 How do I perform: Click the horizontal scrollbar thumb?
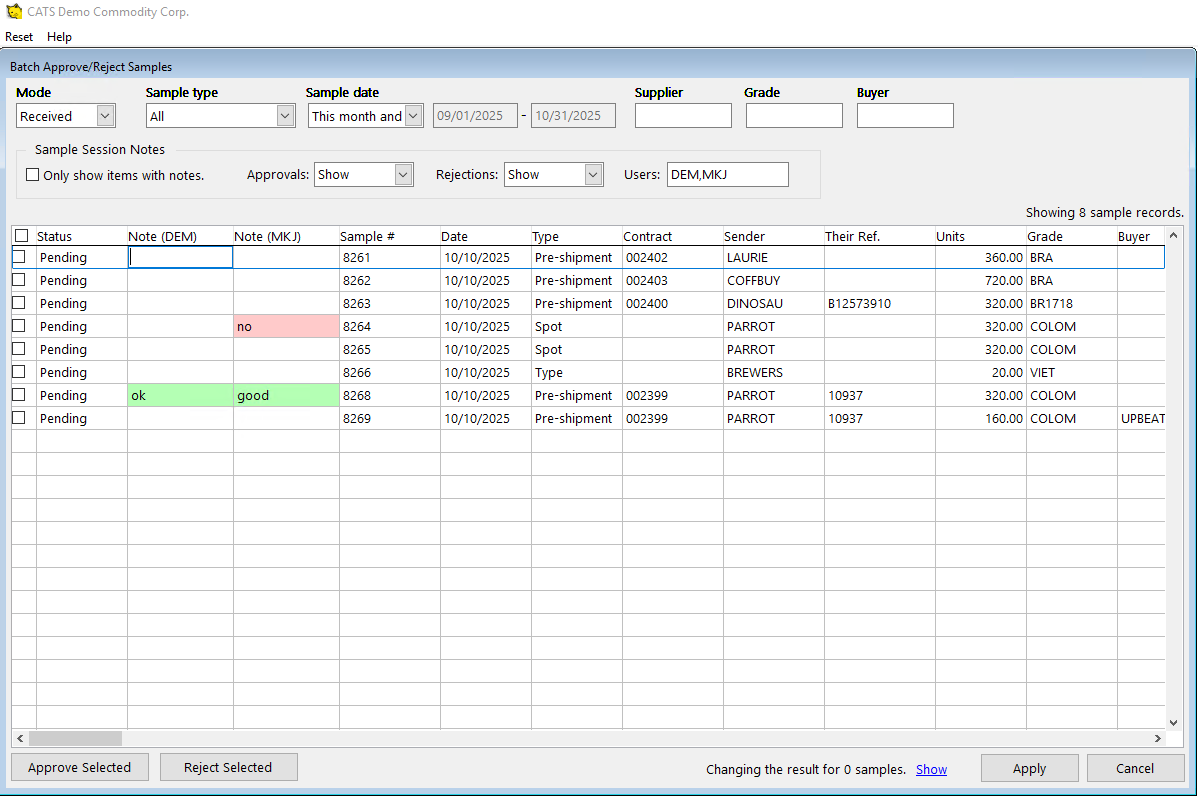[x=75, y=739]
